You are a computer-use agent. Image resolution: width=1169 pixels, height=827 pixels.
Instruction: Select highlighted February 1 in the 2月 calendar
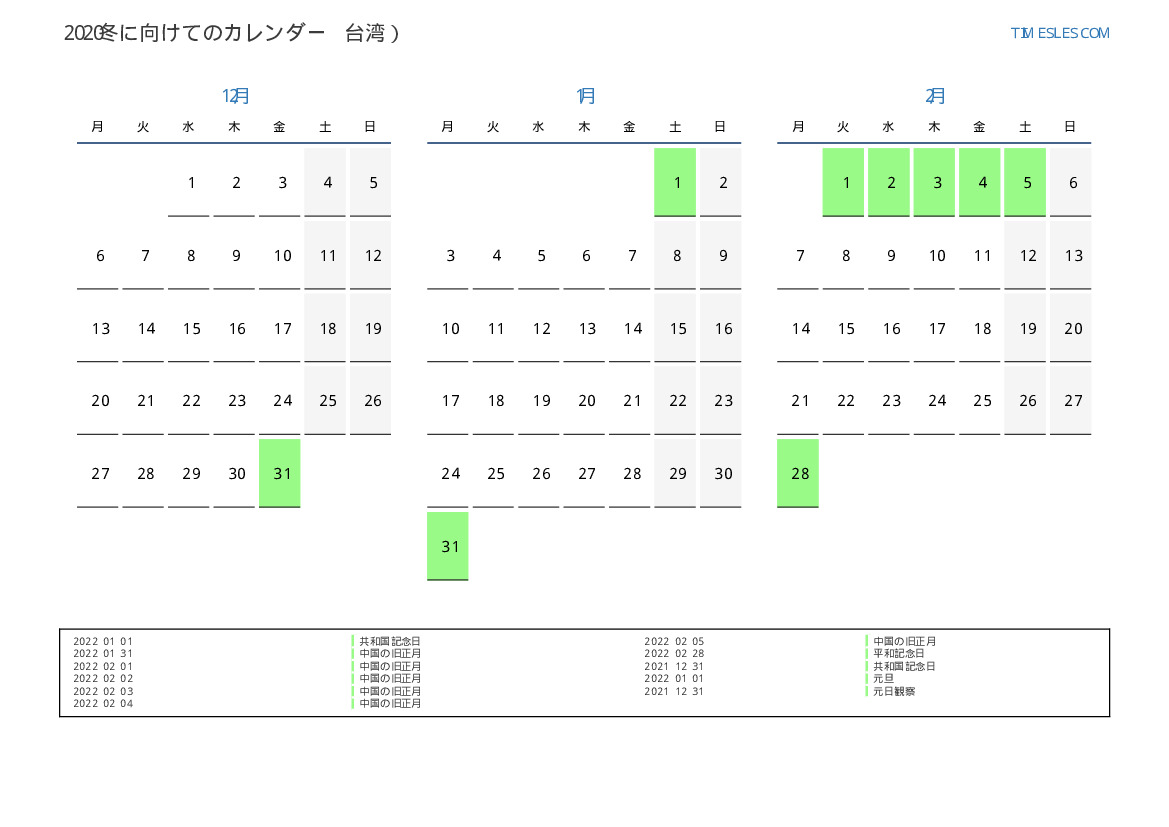coord(843,183)
